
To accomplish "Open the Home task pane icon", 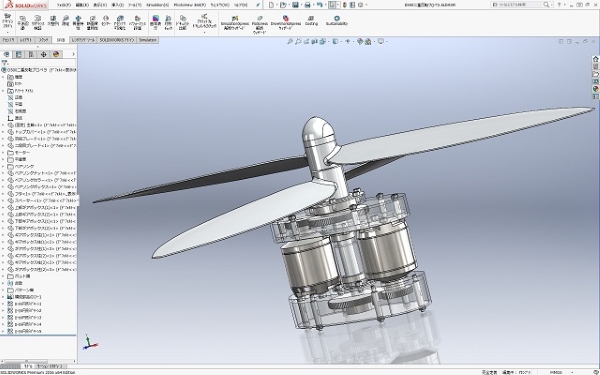I will click(595, 59).
